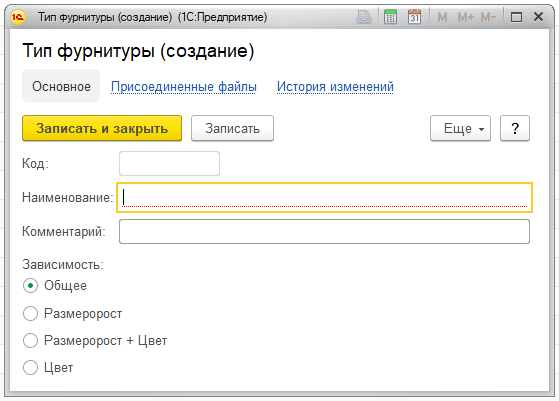Screen dimensions: 559x401
Task: Switch to the Основное tab
Action: point(61,86)
